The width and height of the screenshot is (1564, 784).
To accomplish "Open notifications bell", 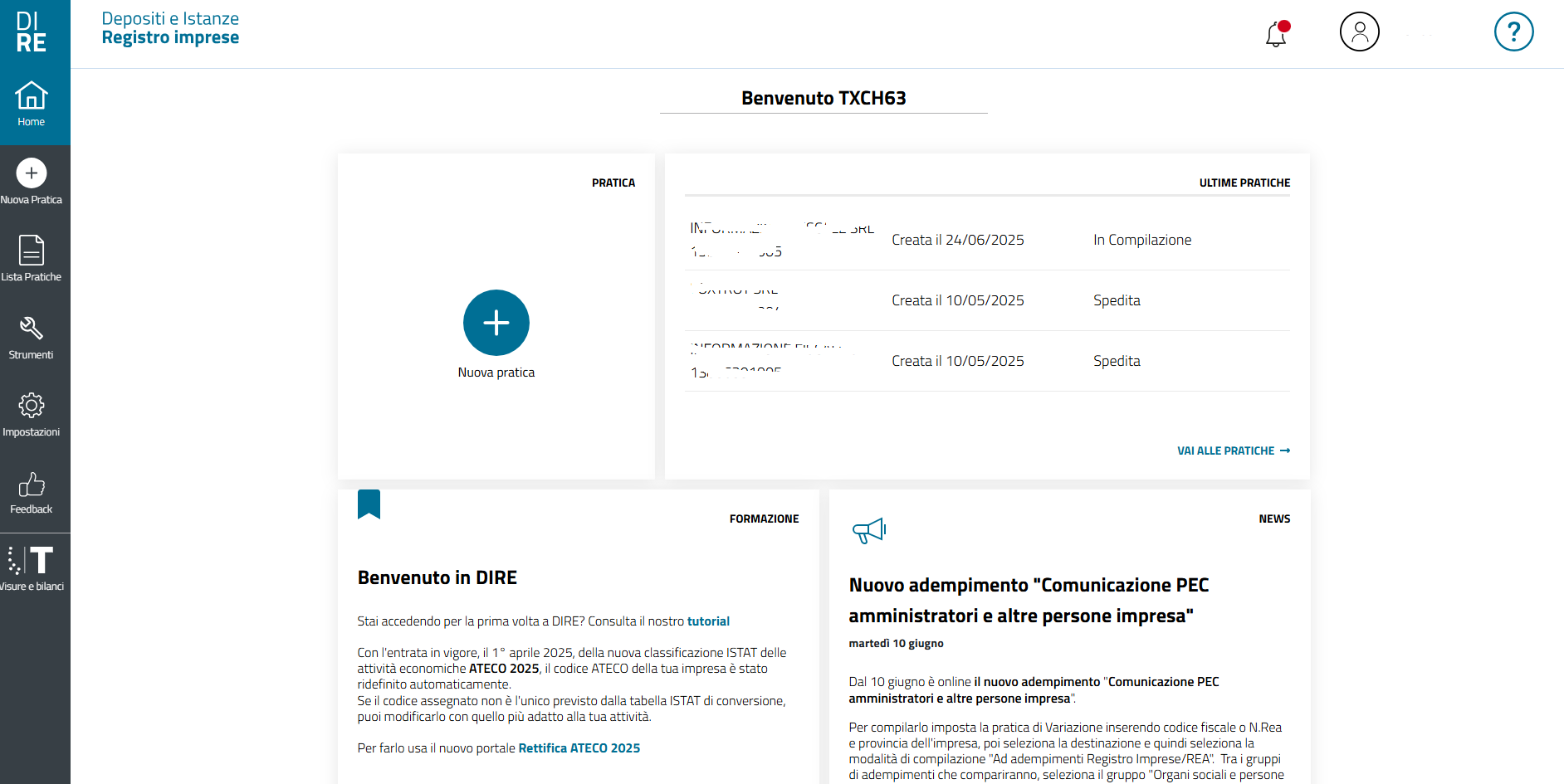I will (1277, 33).
